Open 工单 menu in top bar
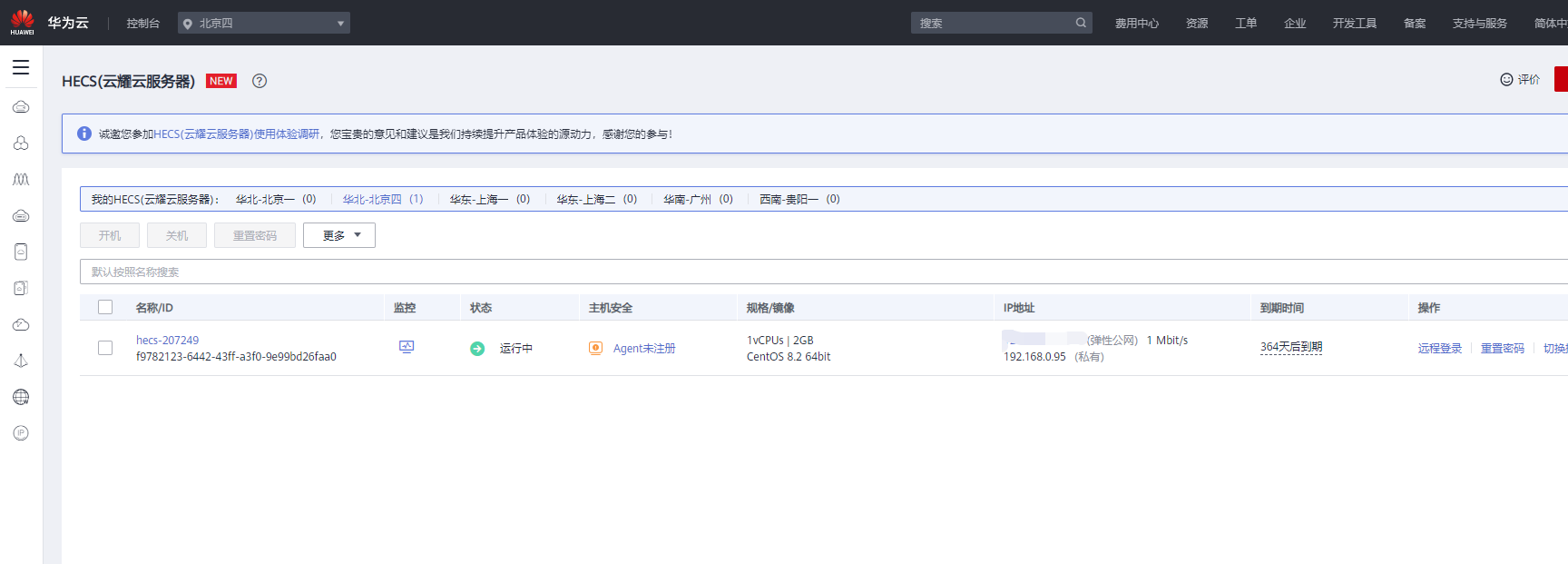This screenshot has height=564, width=1568. 1246,24
